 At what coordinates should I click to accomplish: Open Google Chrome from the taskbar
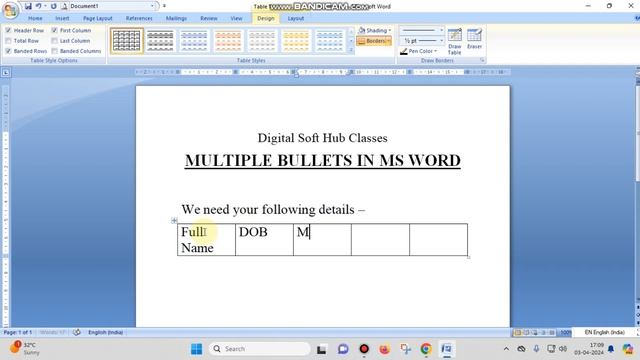coord(426,349)
